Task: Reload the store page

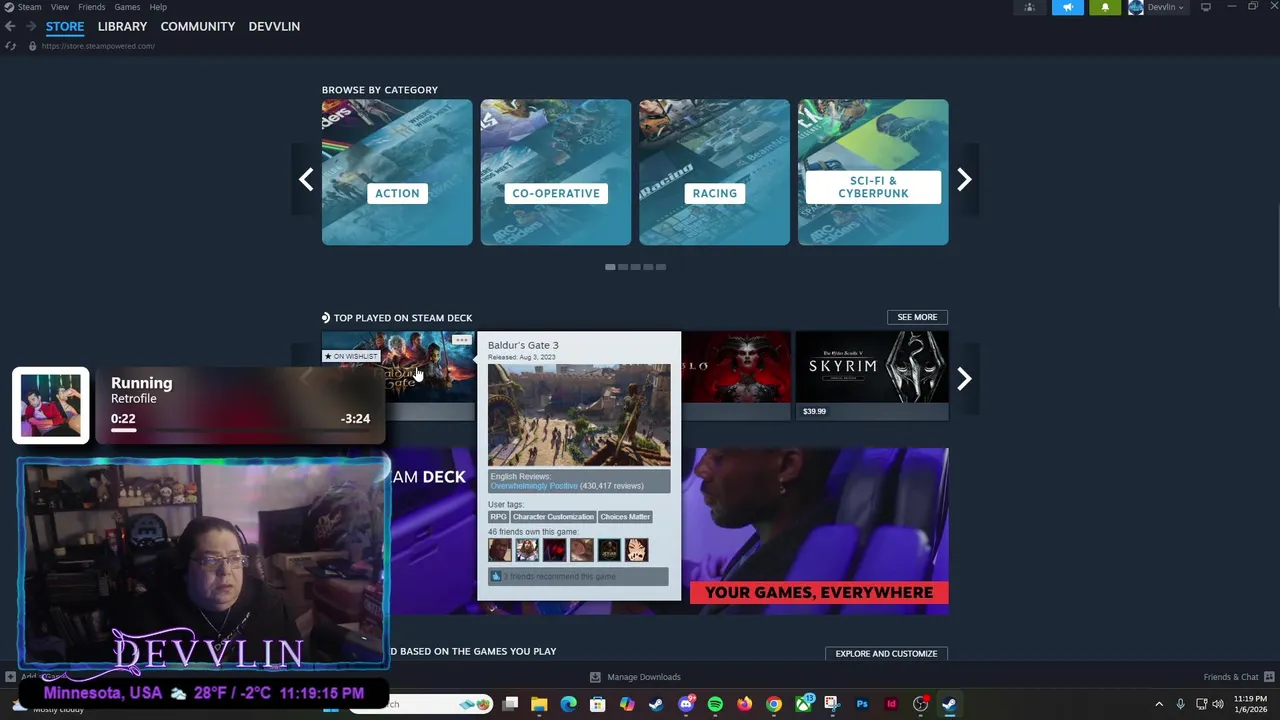Action: 11,46
